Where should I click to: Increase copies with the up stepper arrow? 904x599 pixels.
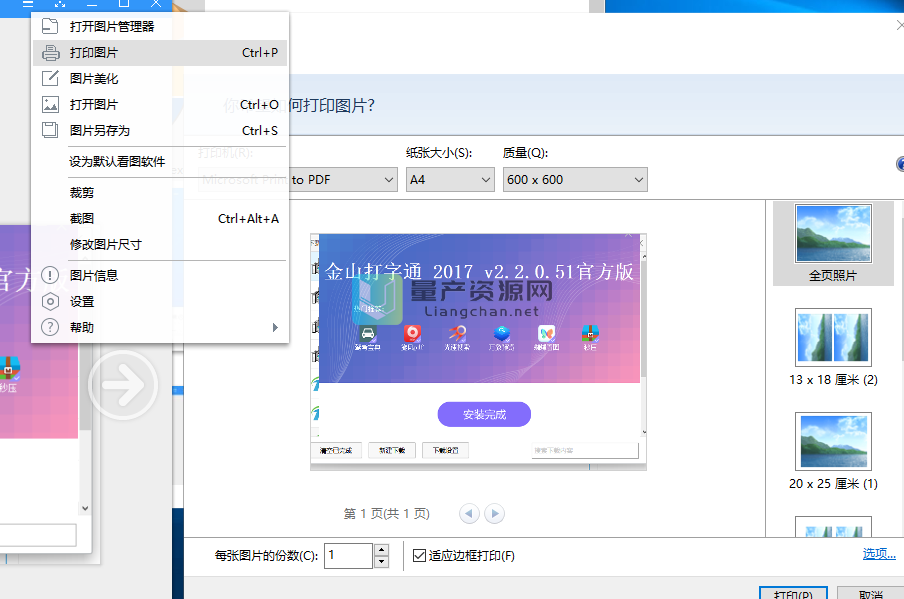point(381,549)
